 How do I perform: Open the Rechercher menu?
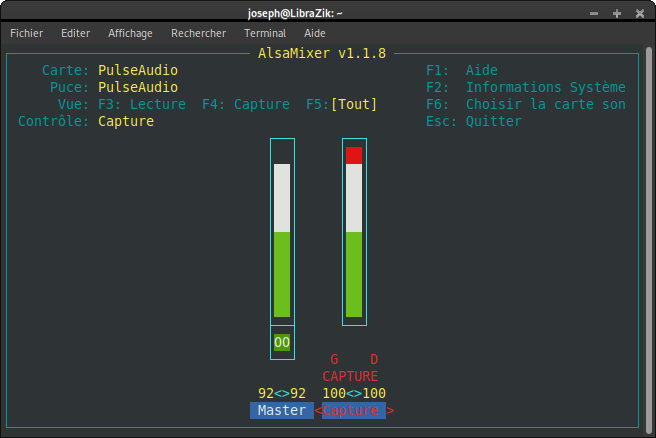click(x=198, y=33)
